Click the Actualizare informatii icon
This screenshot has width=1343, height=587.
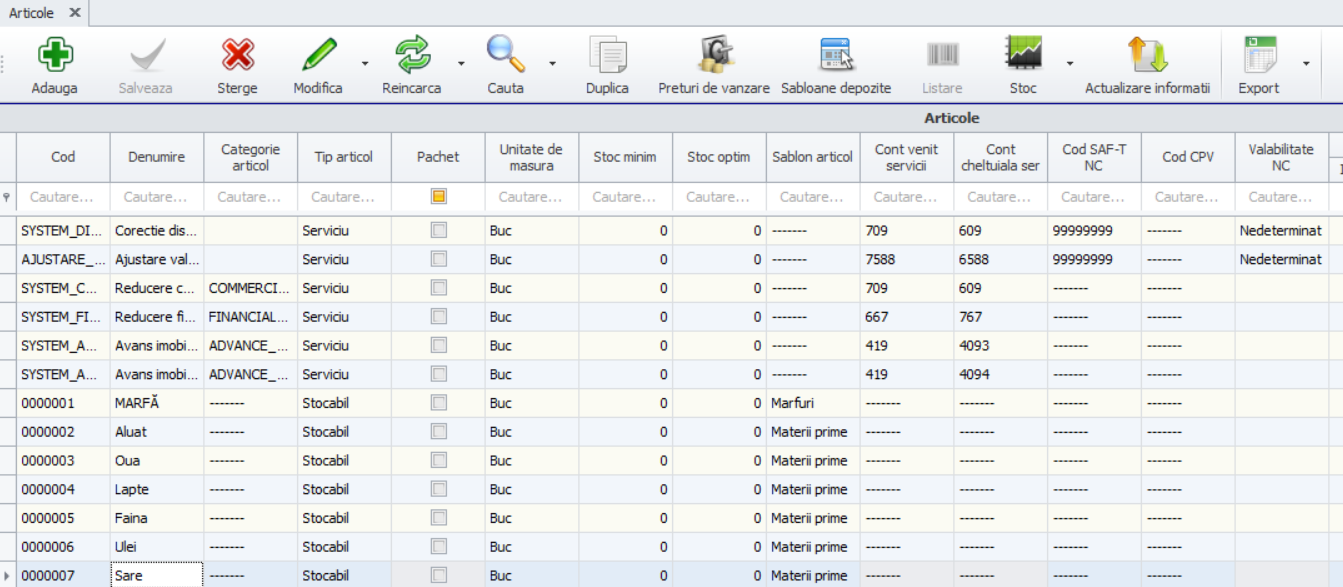pos(1147,55)
